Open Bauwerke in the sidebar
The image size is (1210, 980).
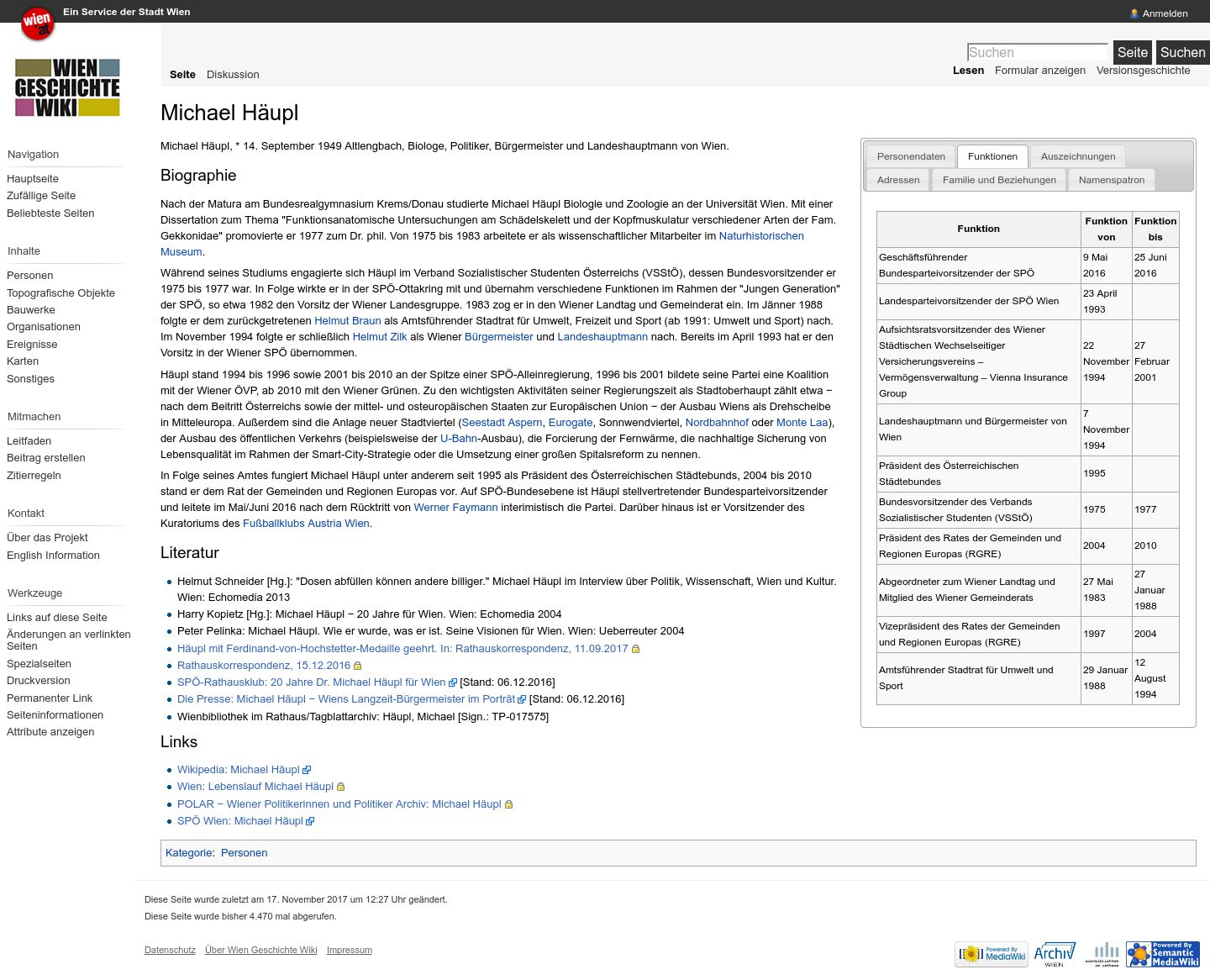pos(31,310)
